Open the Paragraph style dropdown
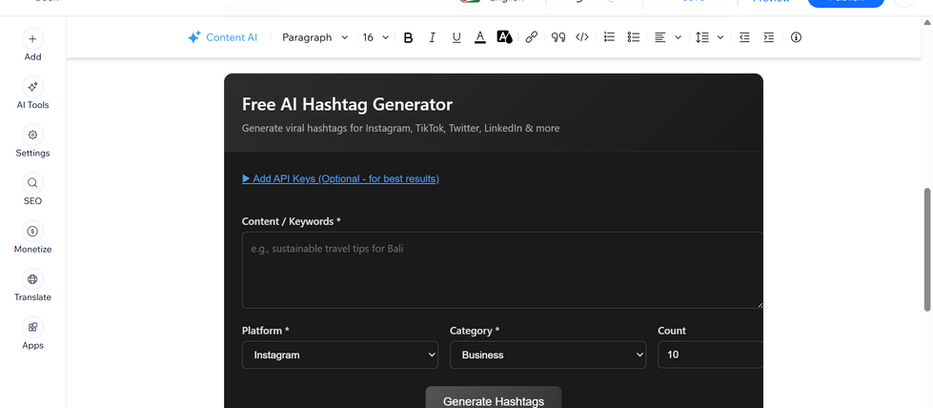Viewport: 933px width, 408px height. [315, 37]
